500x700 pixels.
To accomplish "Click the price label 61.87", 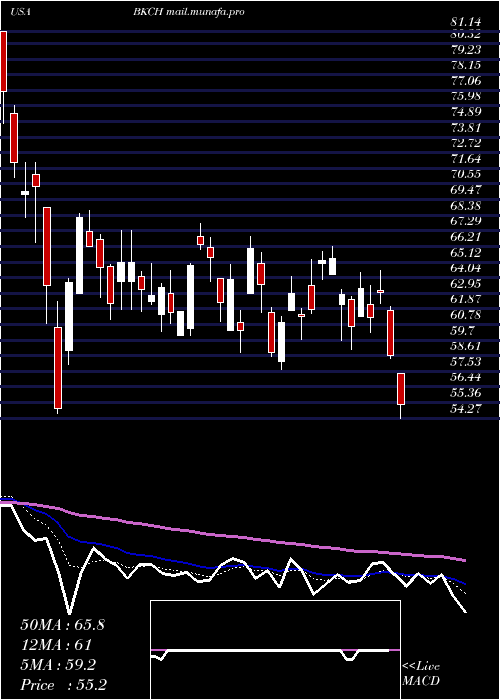I will [467, 300].
